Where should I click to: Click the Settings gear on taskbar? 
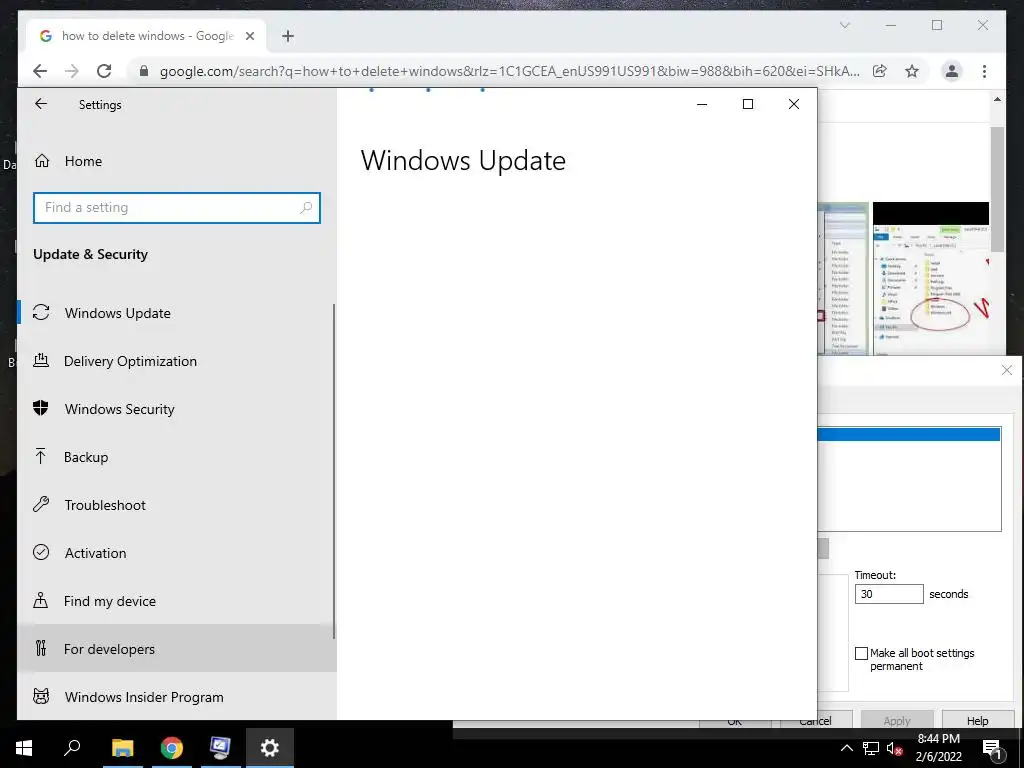270,748
